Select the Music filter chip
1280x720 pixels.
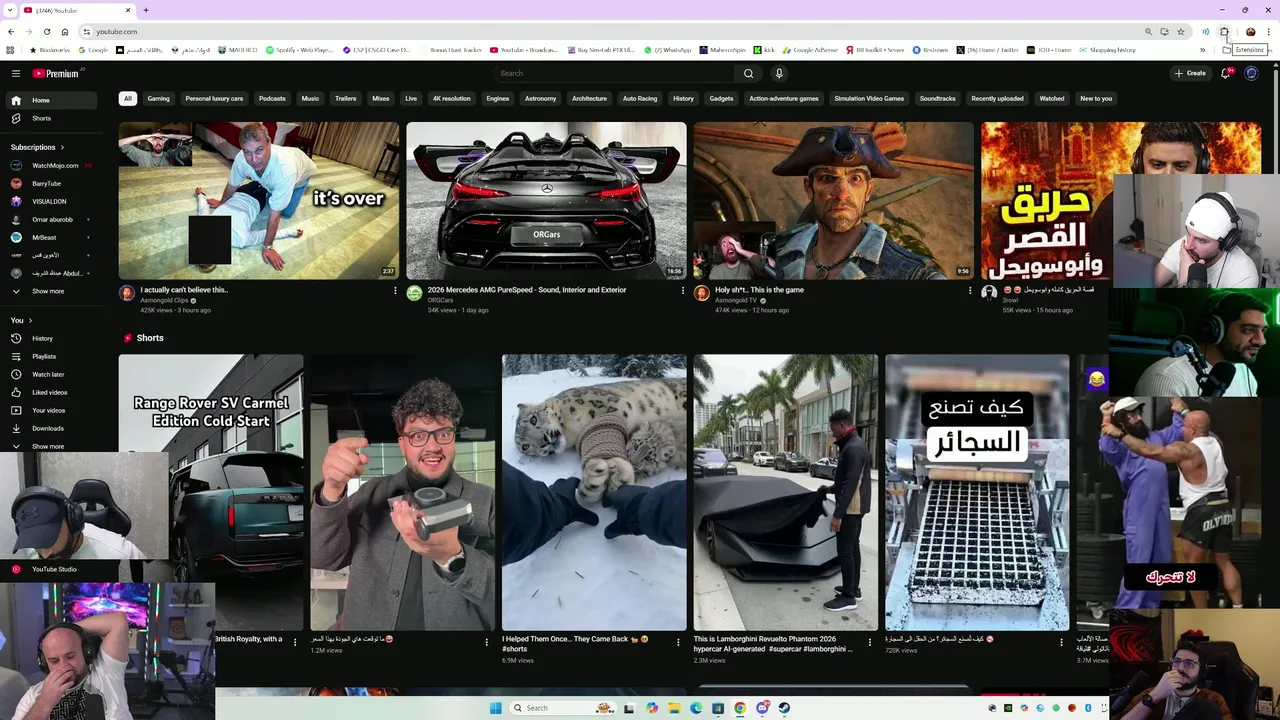(310, 98)
